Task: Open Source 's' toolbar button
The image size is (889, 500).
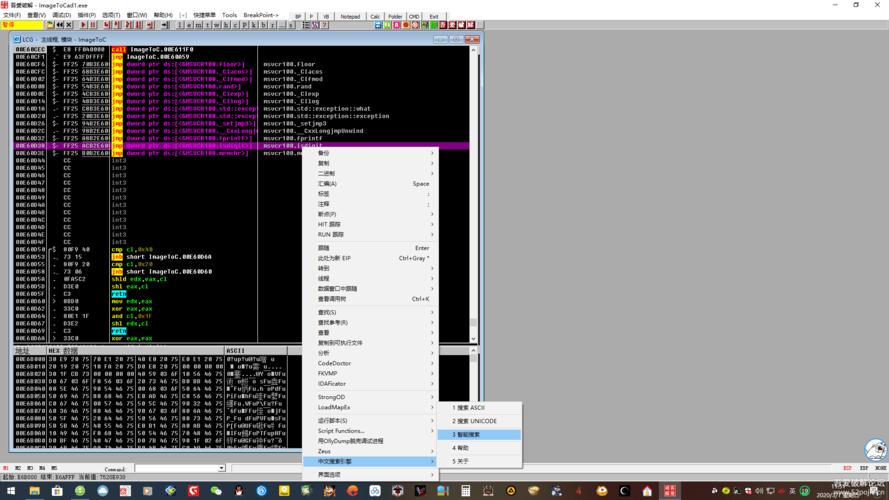Action: pos(291,25)
